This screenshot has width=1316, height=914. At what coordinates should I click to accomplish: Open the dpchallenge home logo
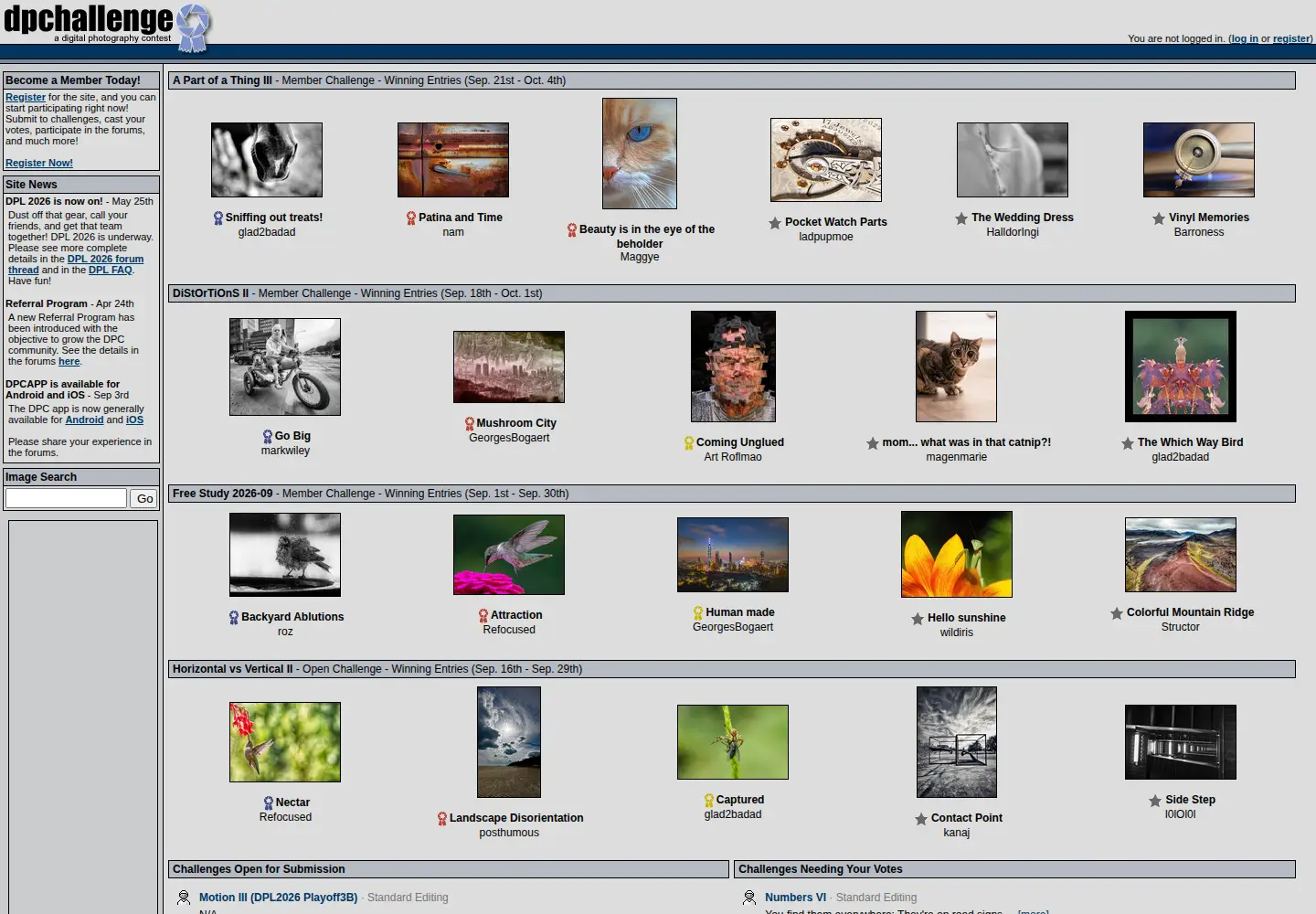(107, 26)
